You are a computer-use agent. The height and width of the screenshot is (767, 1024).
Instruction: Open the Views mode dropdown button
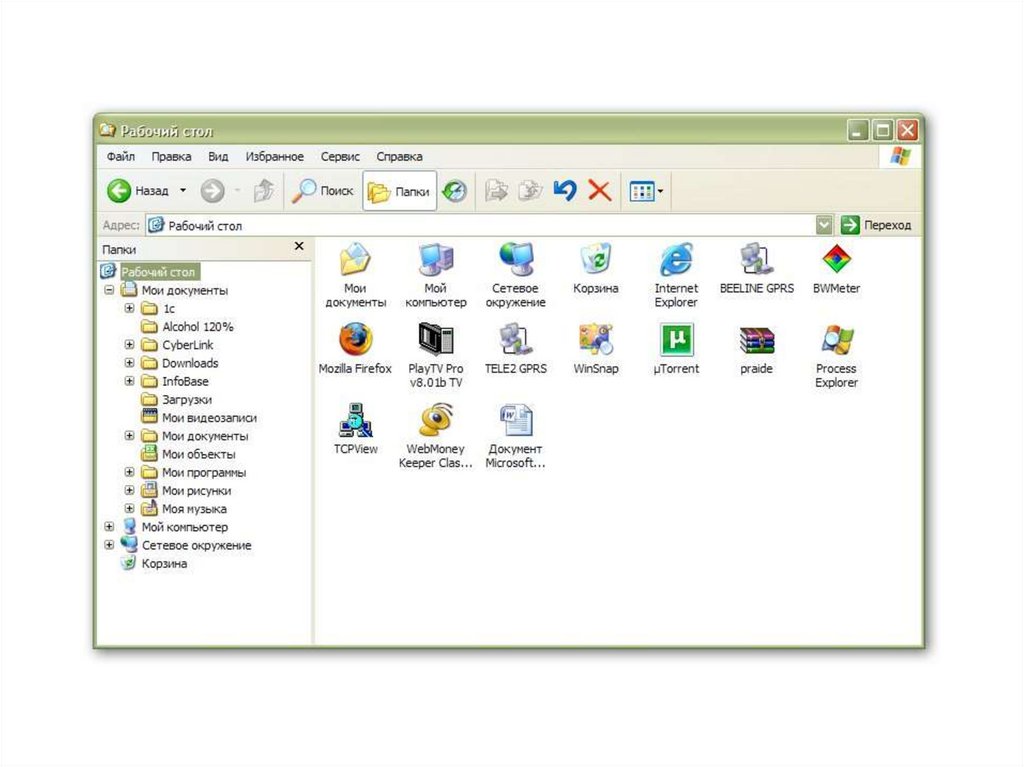click(x=646, y=191)
